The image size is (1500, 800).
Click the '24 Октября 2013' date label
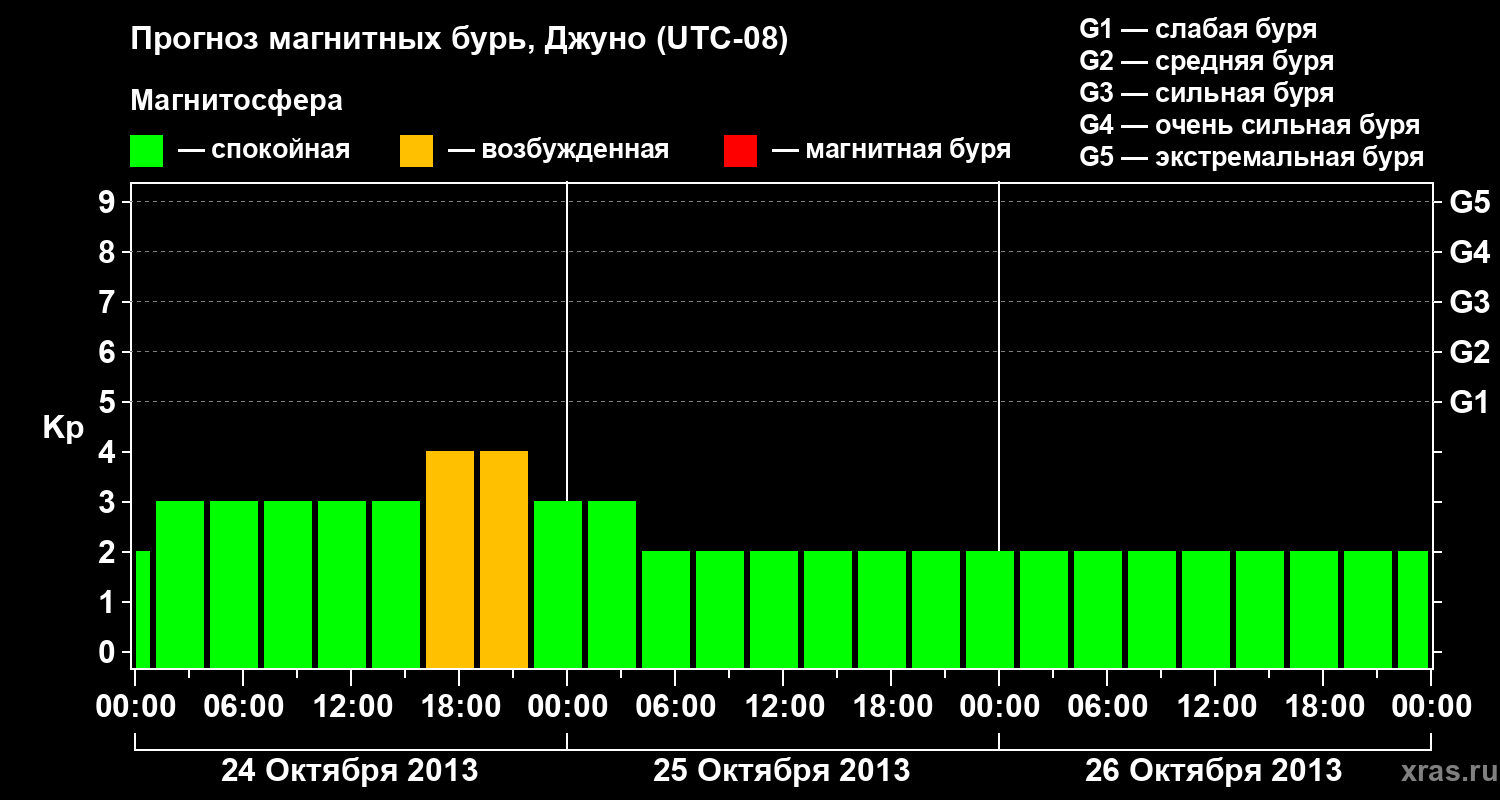pyautogui.click(x=349, y=771)
